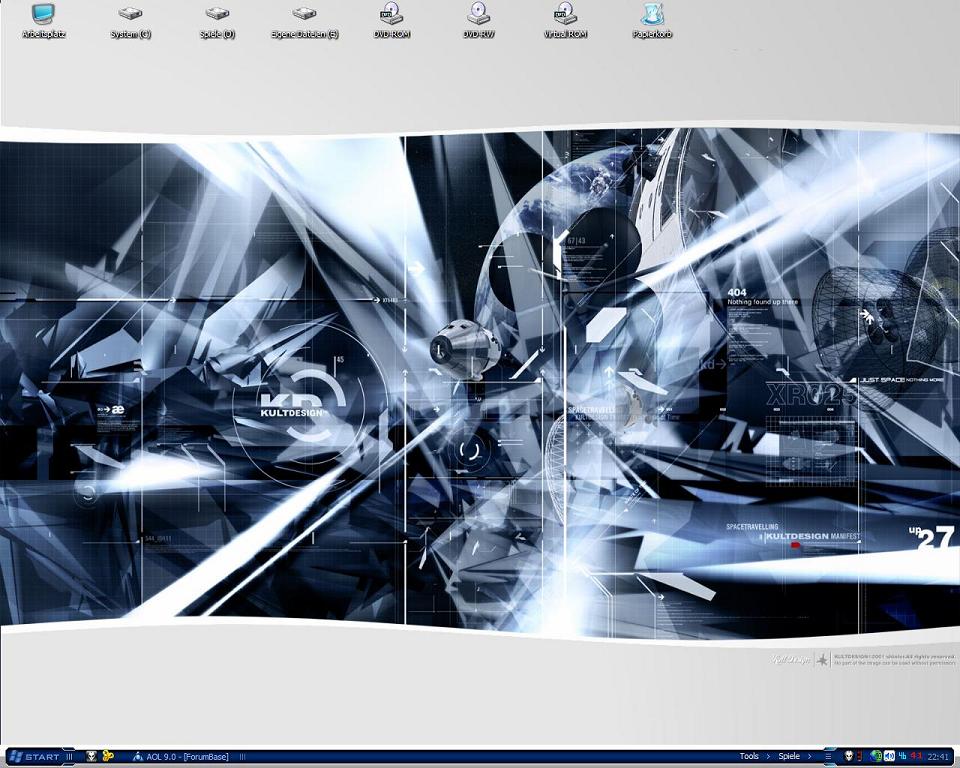Click the skull quick launch icon
The image size is (960, 768).
(x=91, y=757)
